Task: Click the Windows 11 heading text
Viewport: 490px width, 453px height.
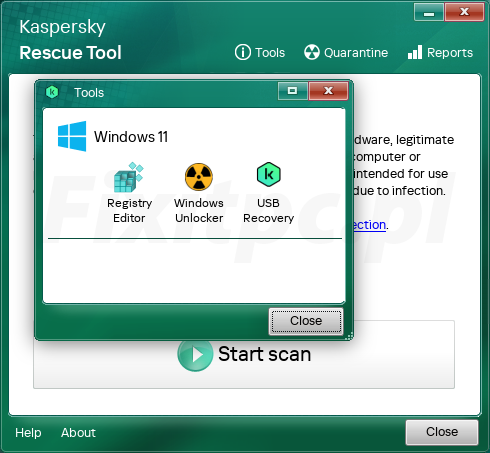Action: pos(131,137)
